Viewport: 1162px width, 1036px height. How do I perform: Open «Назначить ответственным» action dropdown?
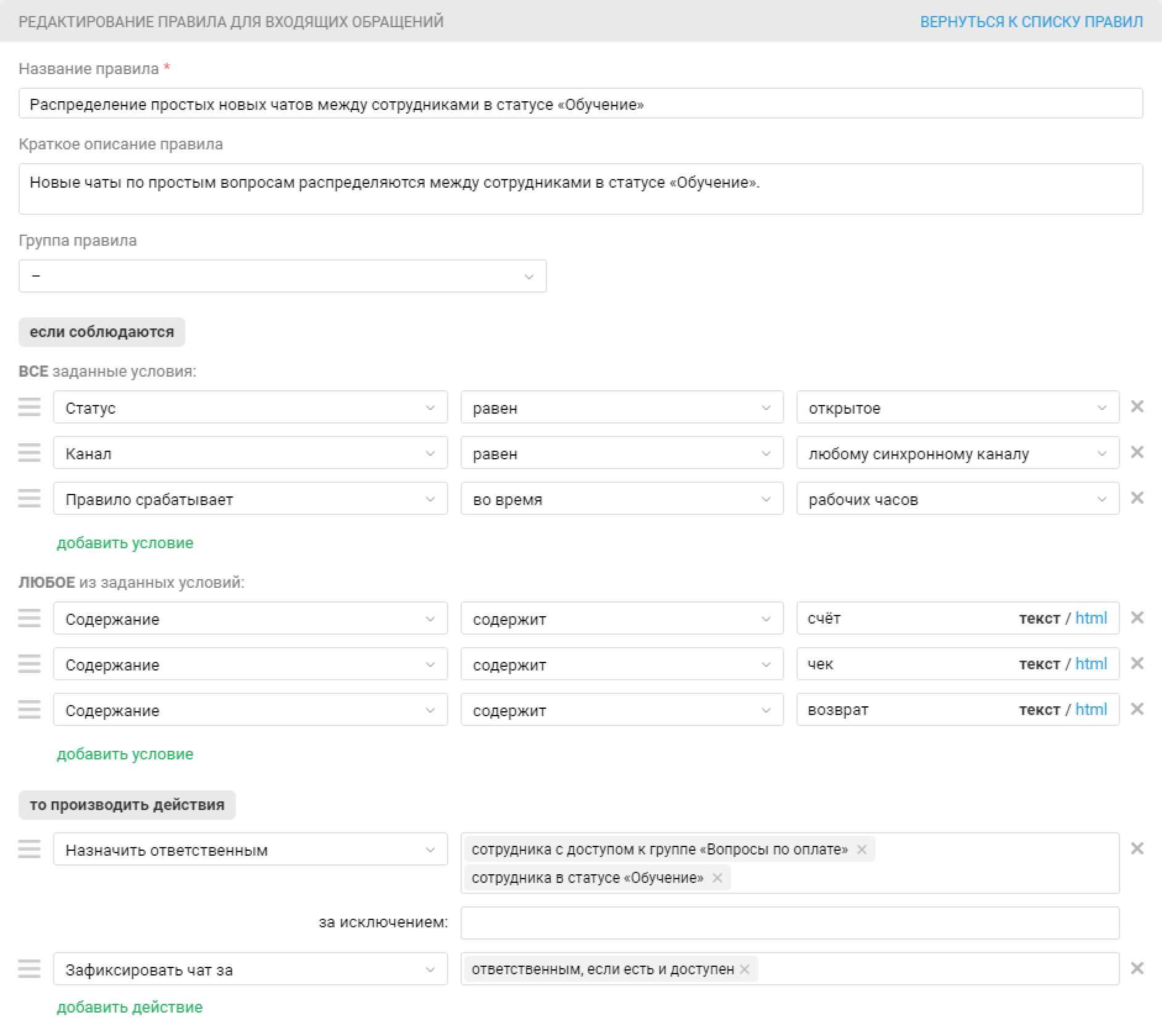[250, 850]
